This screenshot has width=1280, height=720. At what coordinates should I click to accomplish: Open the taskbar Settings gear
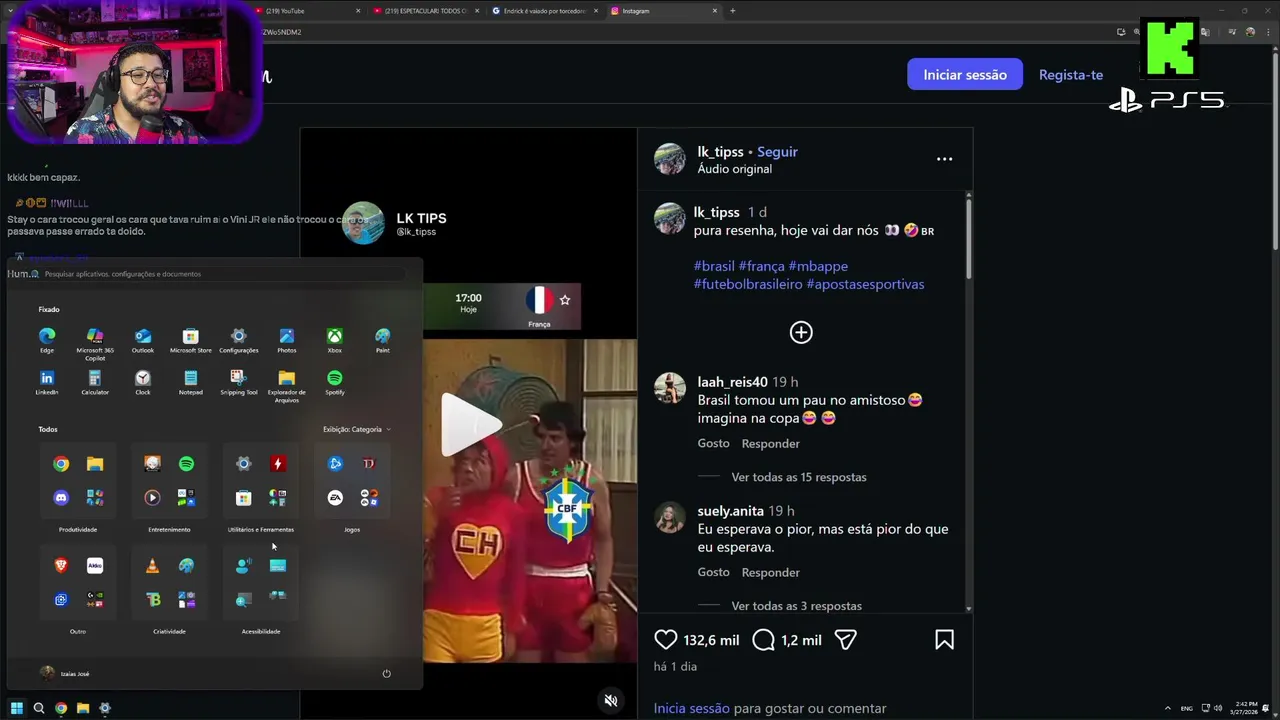tap(105, 708)
